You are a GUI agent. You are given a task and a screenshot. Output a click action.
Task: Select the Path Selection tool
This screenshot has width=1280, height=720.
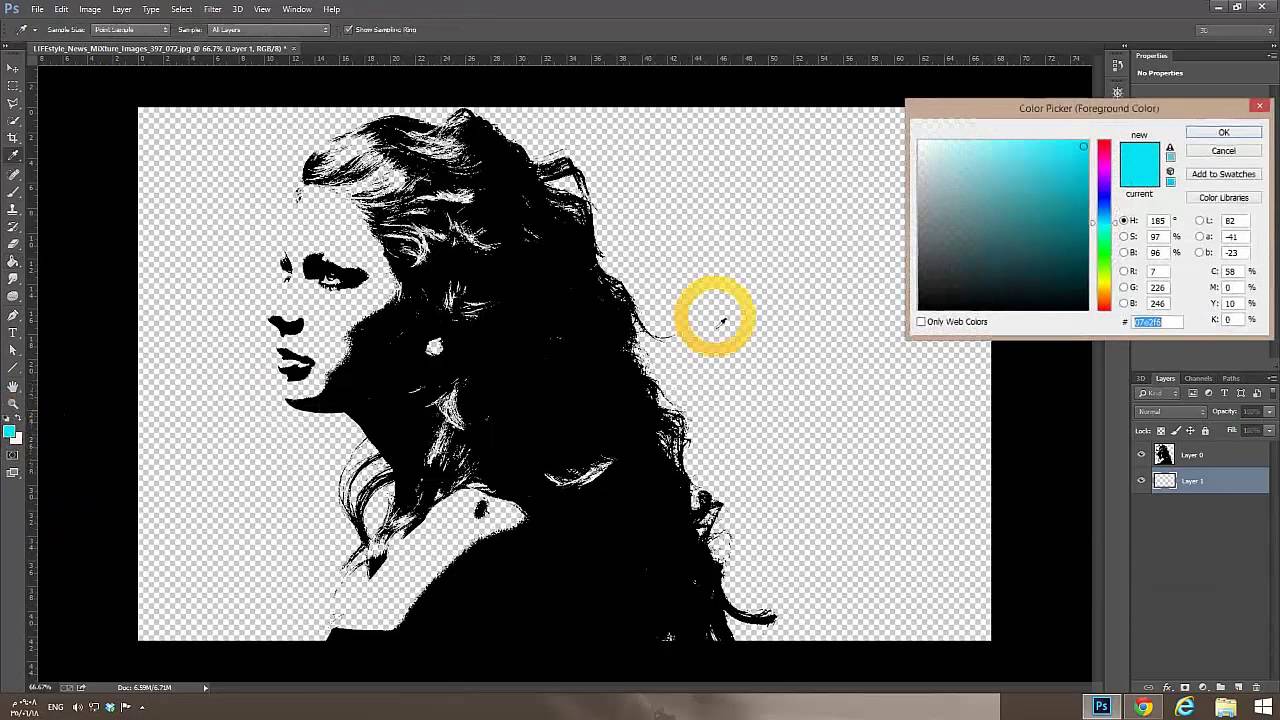click(13, 350)
